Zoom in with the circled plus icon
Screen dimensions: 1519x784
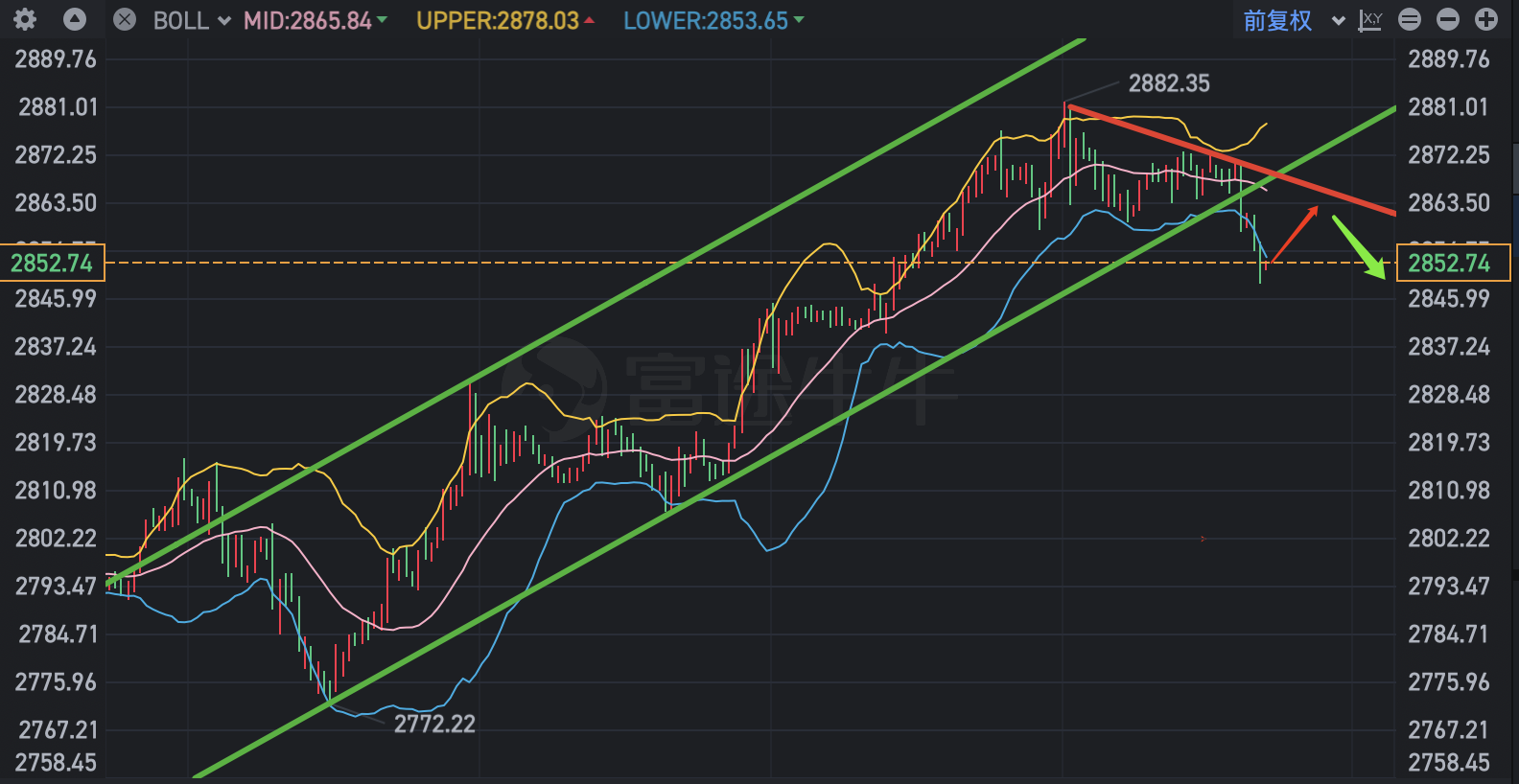(1486, 19)
